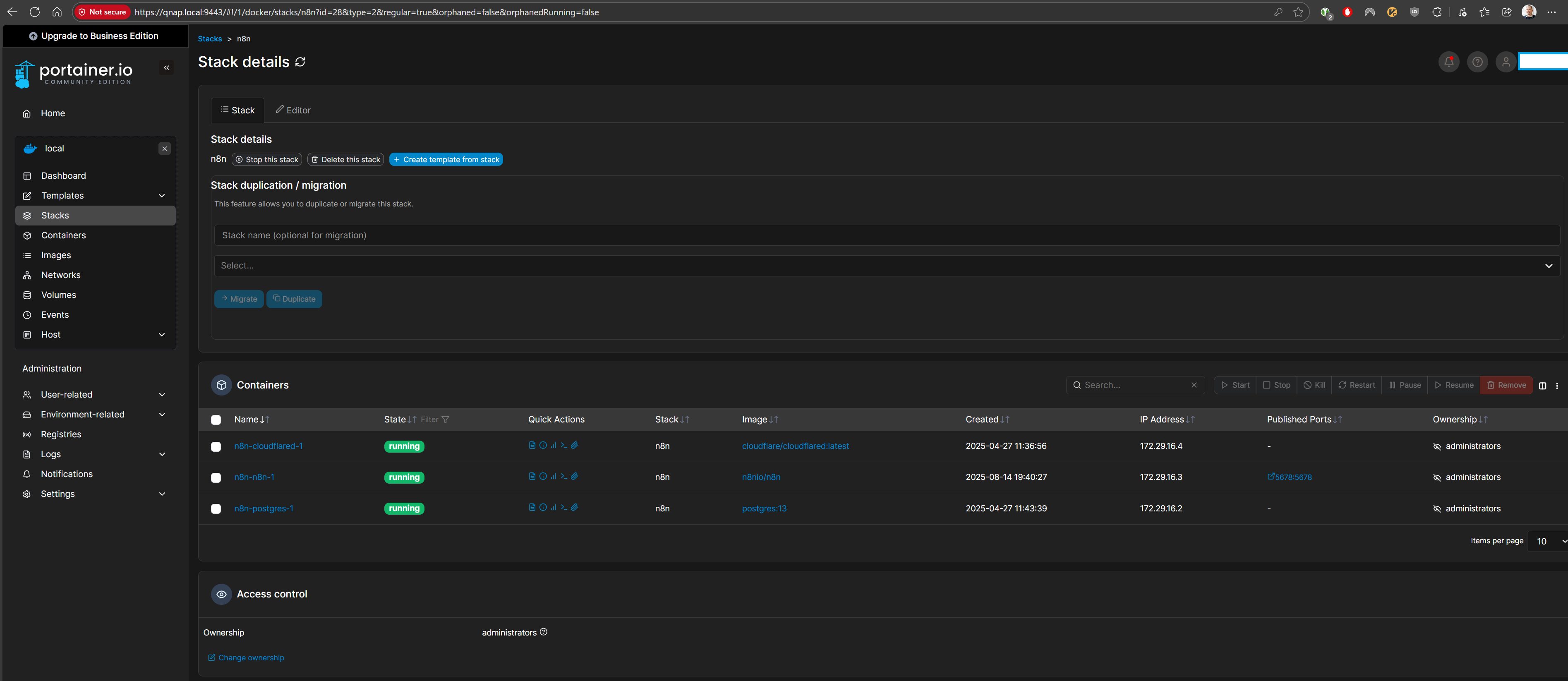Refresh stack details with reload icon

pos(300,62)
